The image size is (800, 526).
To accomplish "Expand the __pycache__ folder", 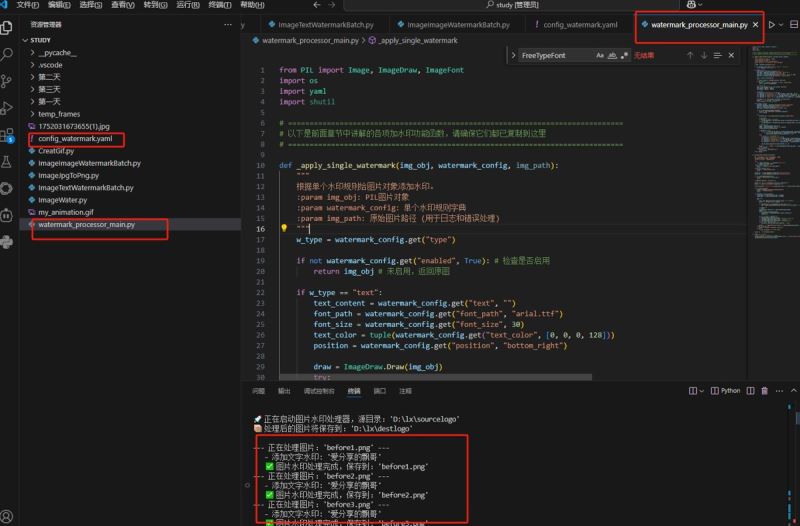I will pos(57,52).
